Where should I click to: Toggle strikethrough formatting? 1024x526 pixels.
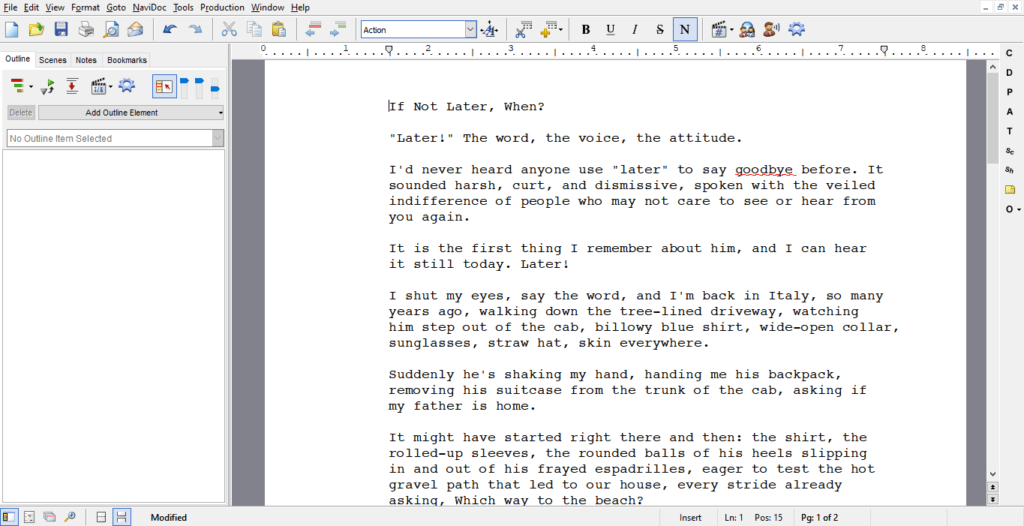point(660,29)
